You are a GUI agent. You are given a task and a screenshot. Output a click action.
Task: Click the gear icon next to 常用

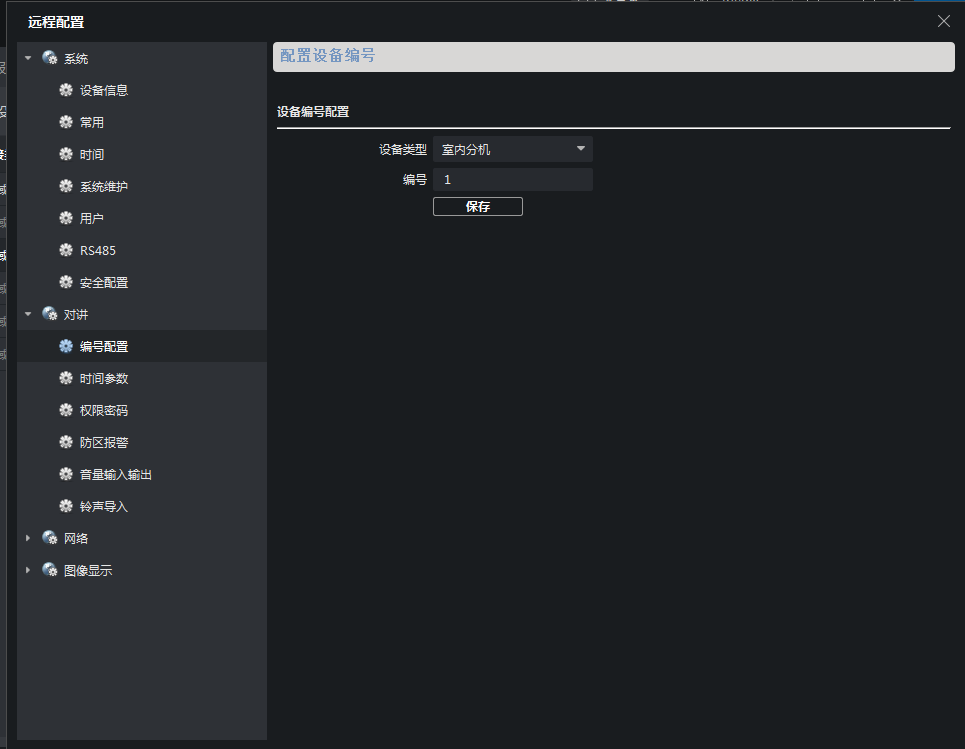pyautogui.click(x=66, y=122)
